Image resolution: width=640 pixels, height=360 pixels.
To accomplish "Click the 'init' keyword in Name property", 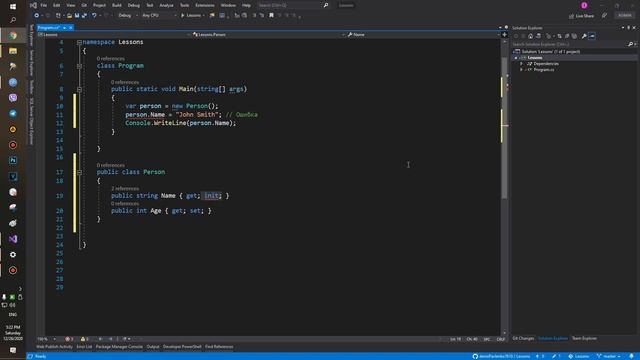I will pyautogui.click(x=211, y=196).
